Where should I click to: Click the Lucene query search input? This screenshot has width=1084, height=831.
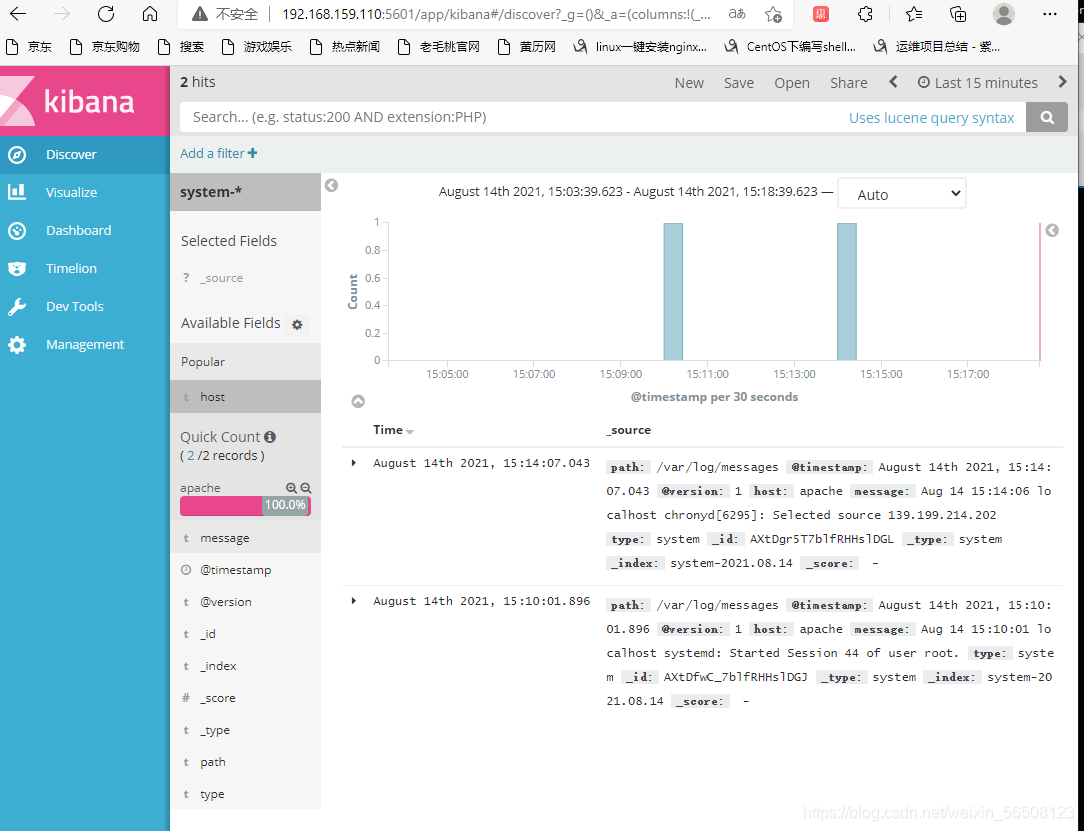tap(512, 118)
